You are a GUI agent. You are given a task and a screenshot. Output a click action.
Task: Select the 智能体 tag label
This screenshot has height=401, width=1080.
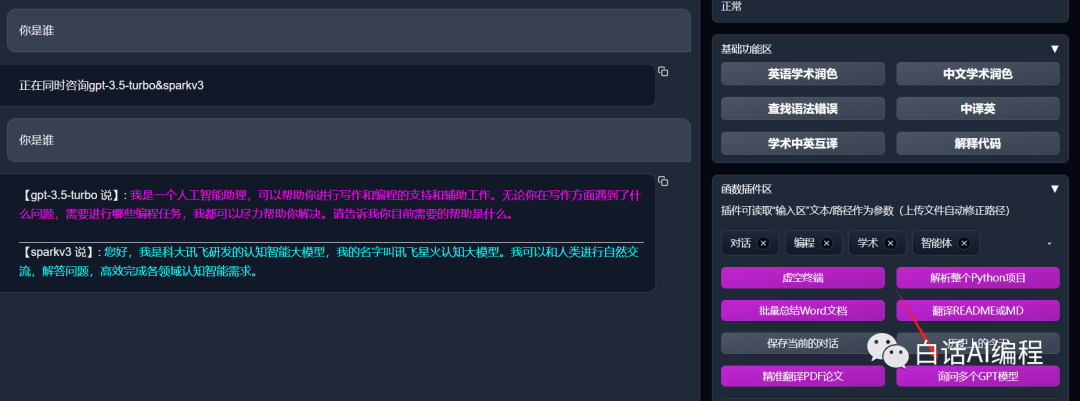pos(937,243)
